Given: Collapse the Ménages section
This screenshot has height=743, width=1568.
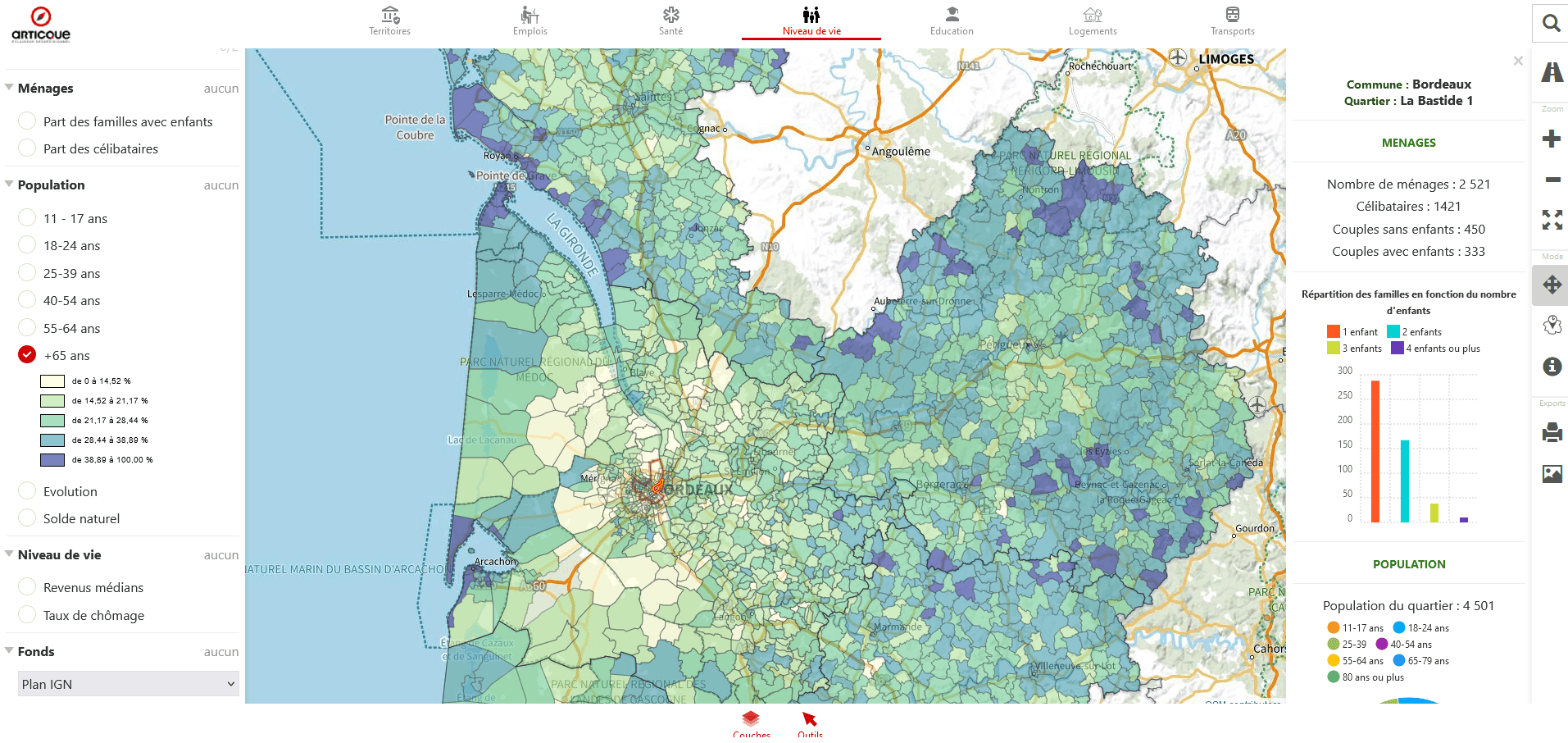Looking at the screenshot, I should [9, 88].
